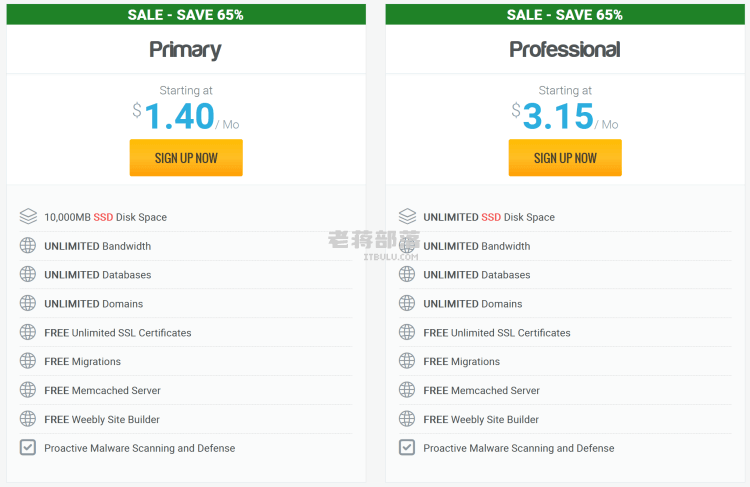Click globe icon beside Professional Memcached Server
Image resolution: width=750 pixels, height=487 pixels.
(407, 390)
